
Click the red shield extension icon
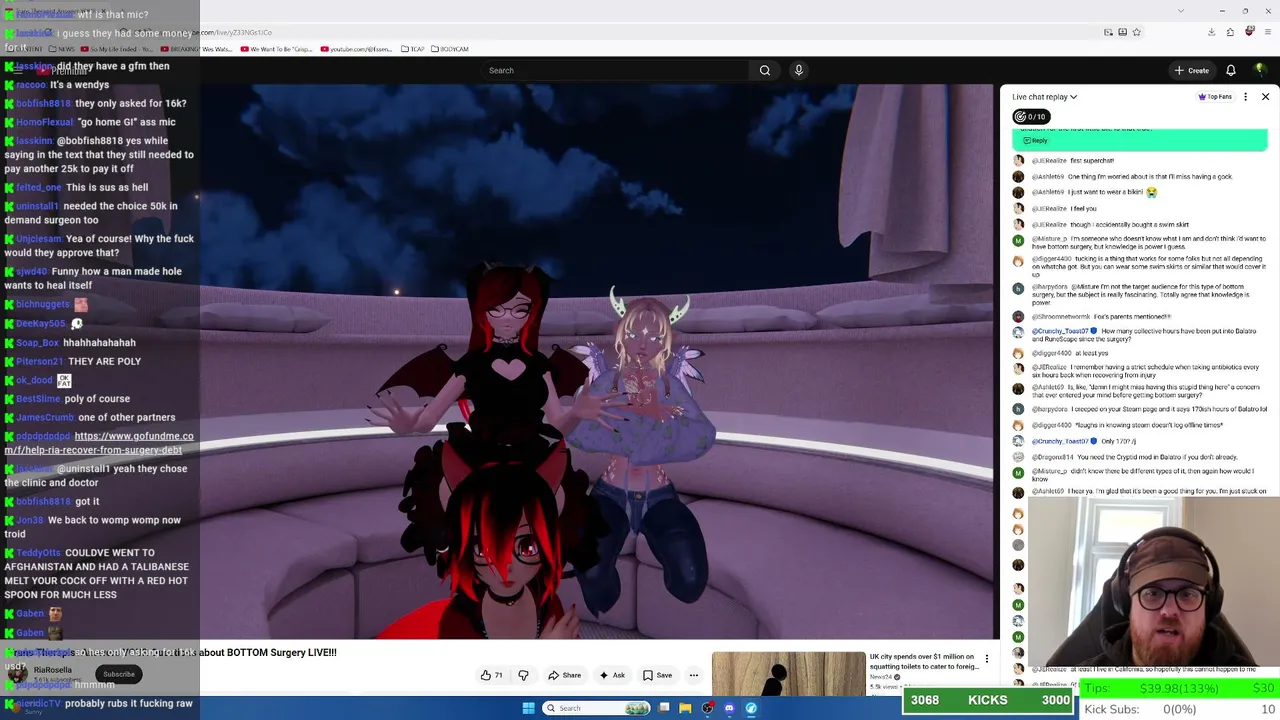(x=1249, y=32)
